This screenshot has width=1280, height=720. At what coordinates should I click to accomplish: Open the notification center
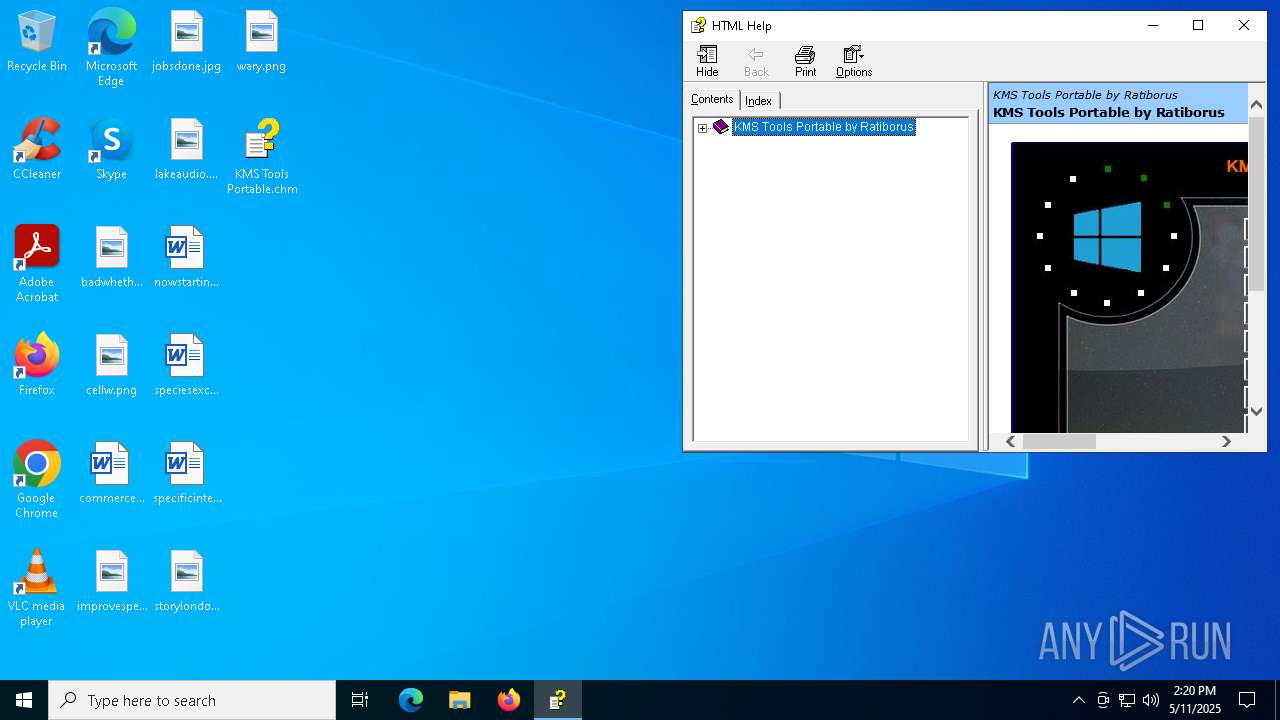click(1247, 700)
